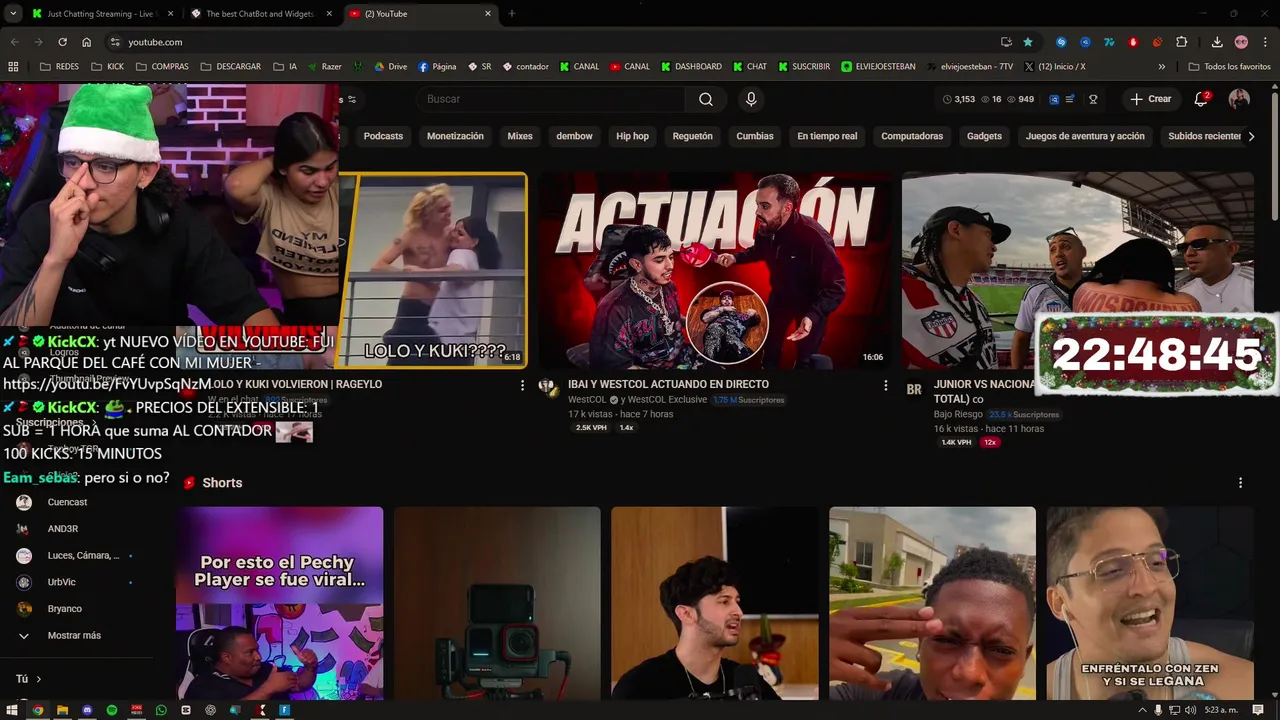Select the Cumbias filter chip
The image size is (1280, 720).
pyautogui.click(x=755, y=136)
